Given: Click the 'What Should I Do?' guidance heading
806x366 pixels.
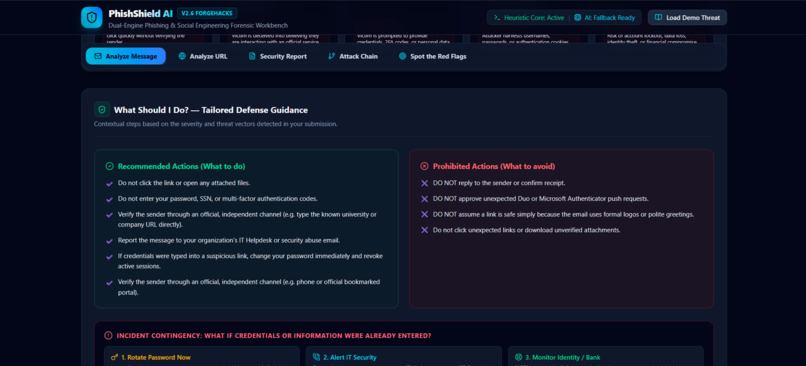Looking at the screenshot, I should tap(211, 110).
